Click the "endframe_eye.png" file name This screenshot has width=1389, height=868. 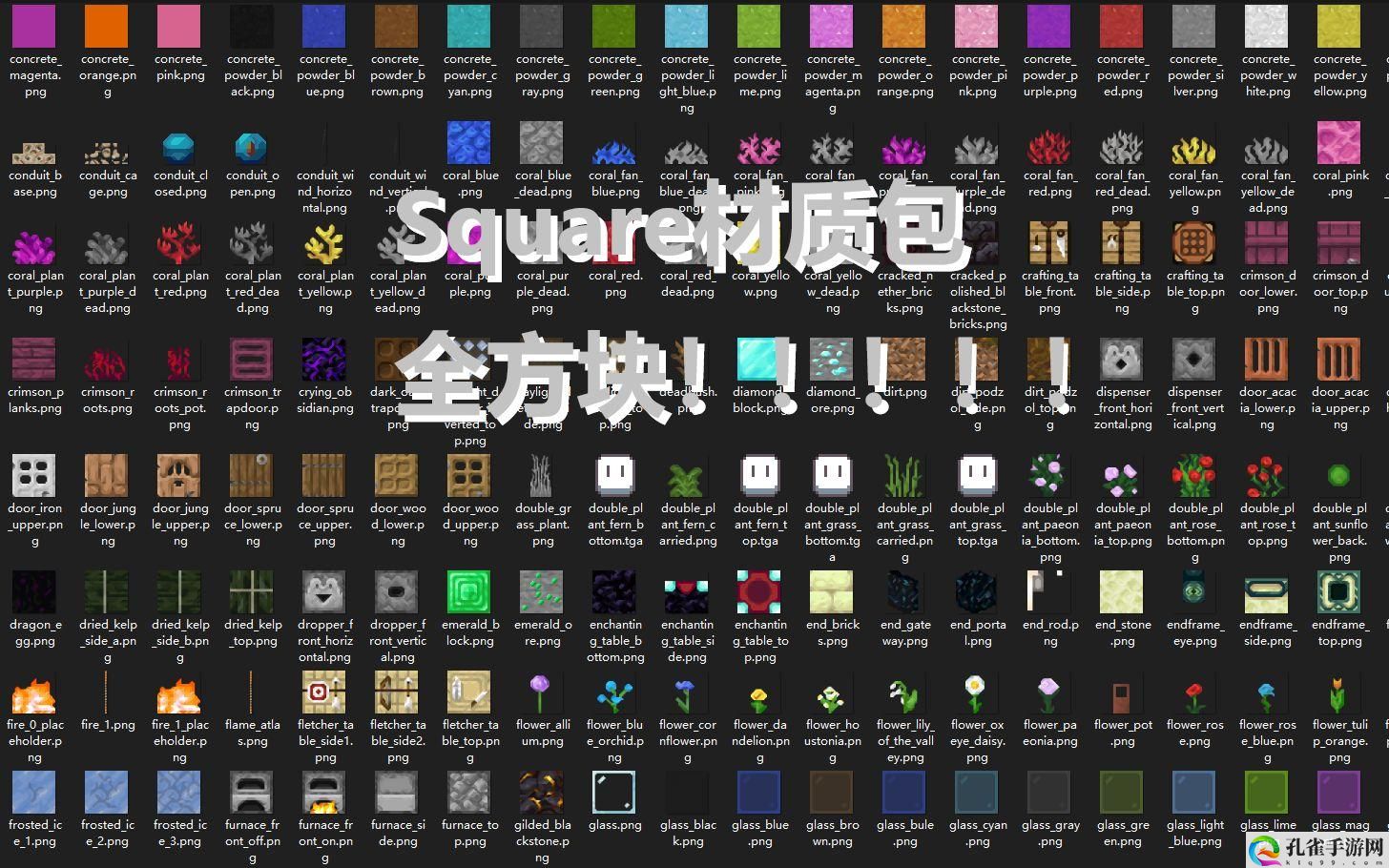pos(1194,633)
